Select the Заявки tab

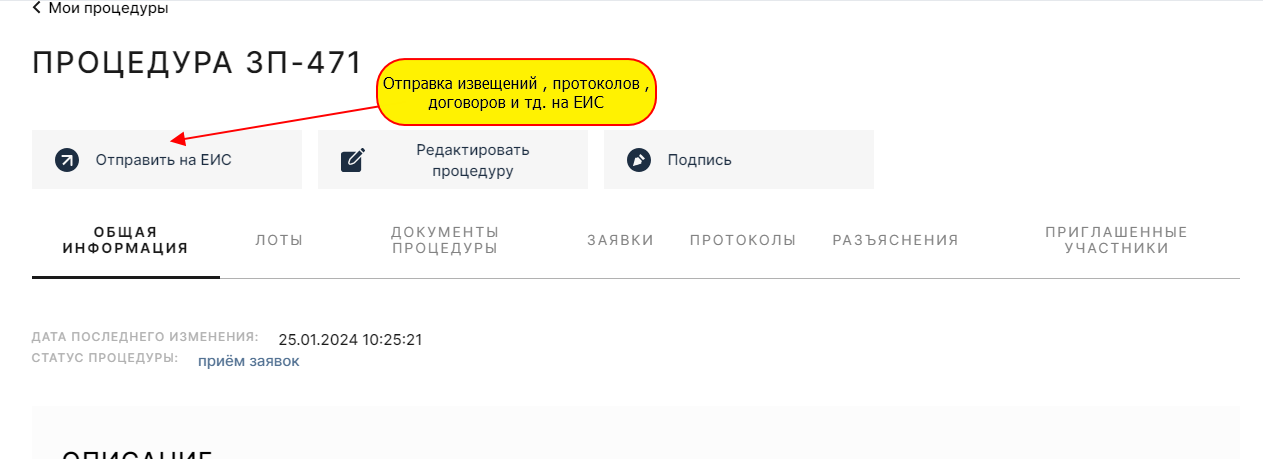tap(620, 240)
